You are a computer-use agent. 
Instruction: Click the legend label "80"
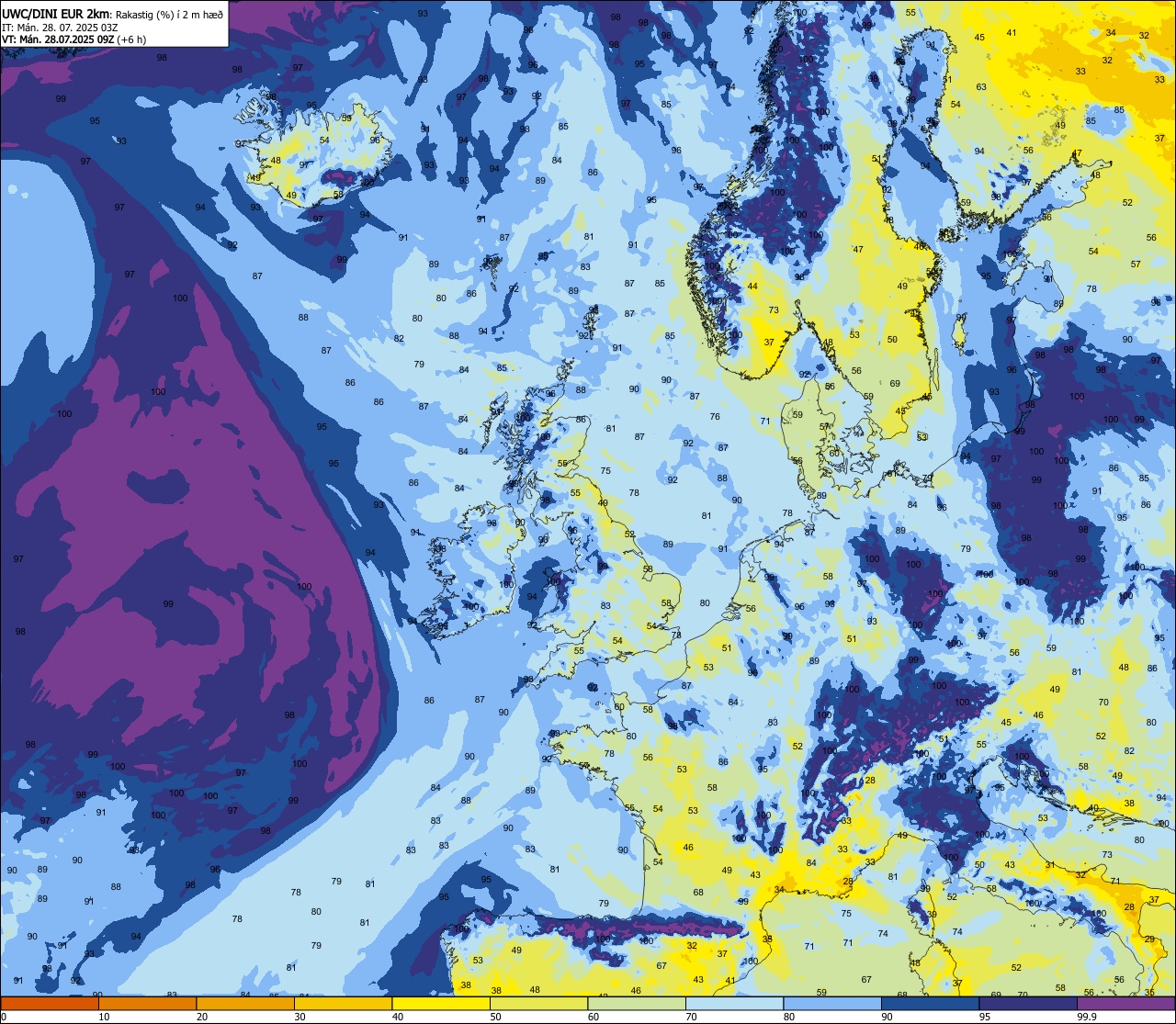point(788,1017)
